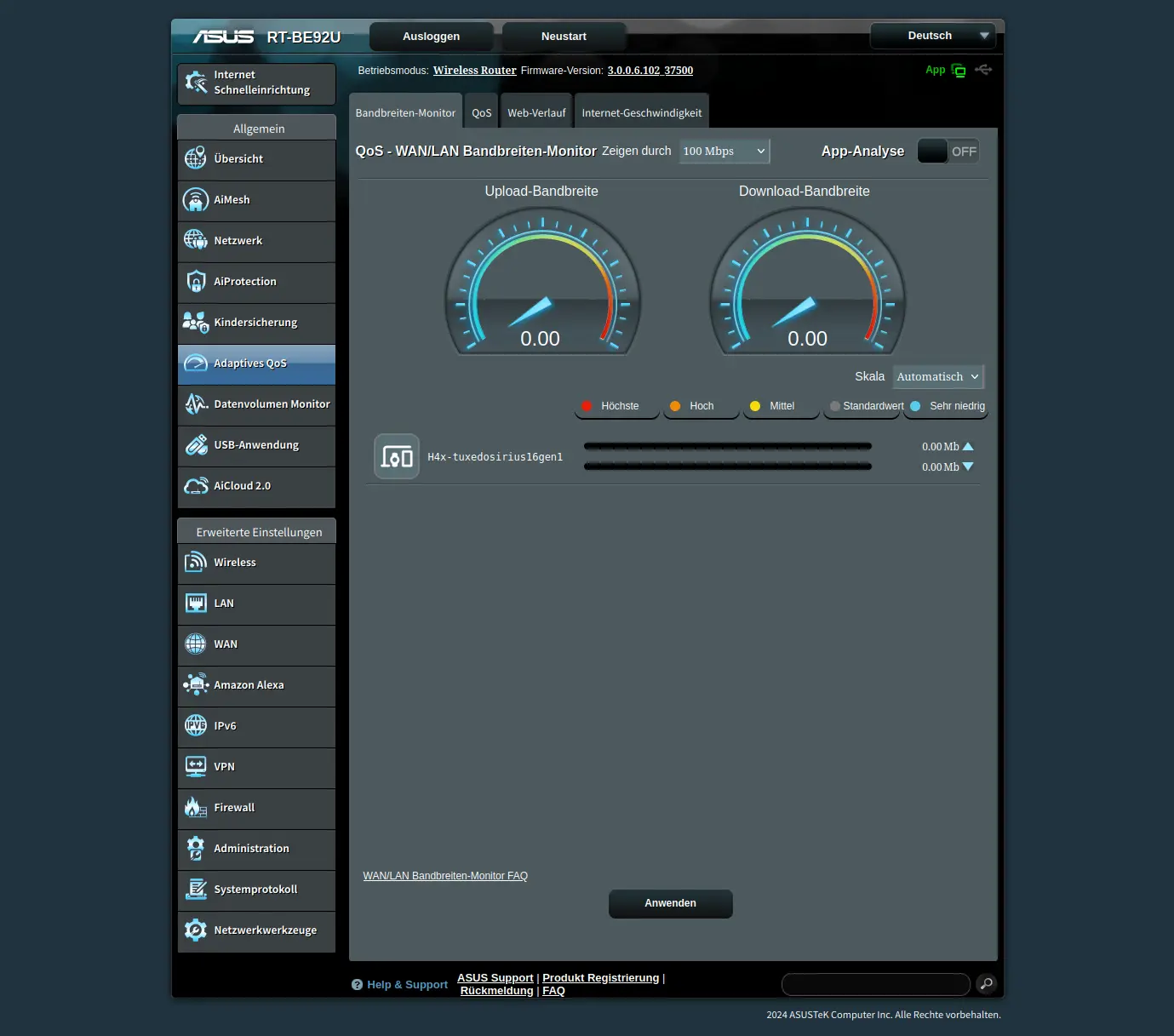Image resolution: width=1174 pixels, height=1036 pixels.
Task: Open the Firewall flame icon
Action: point(196,808)
